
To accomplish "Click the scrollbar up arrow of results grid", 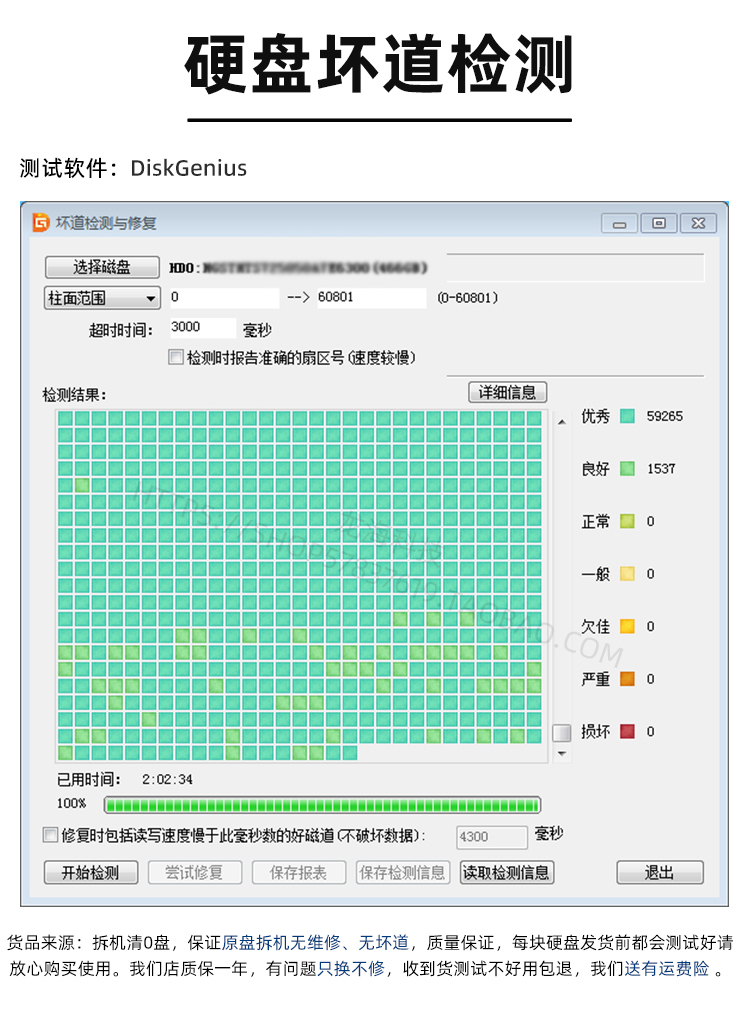I will click(562, 422).
